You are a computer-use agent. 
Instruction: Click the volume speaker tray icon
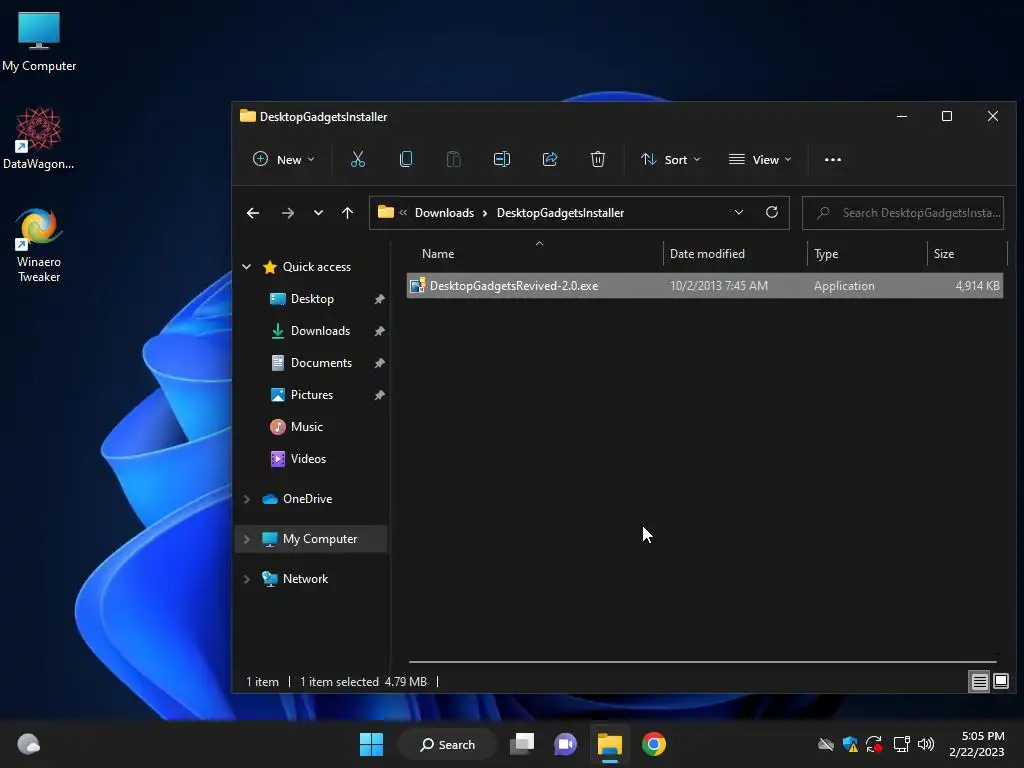coord(926,744)
